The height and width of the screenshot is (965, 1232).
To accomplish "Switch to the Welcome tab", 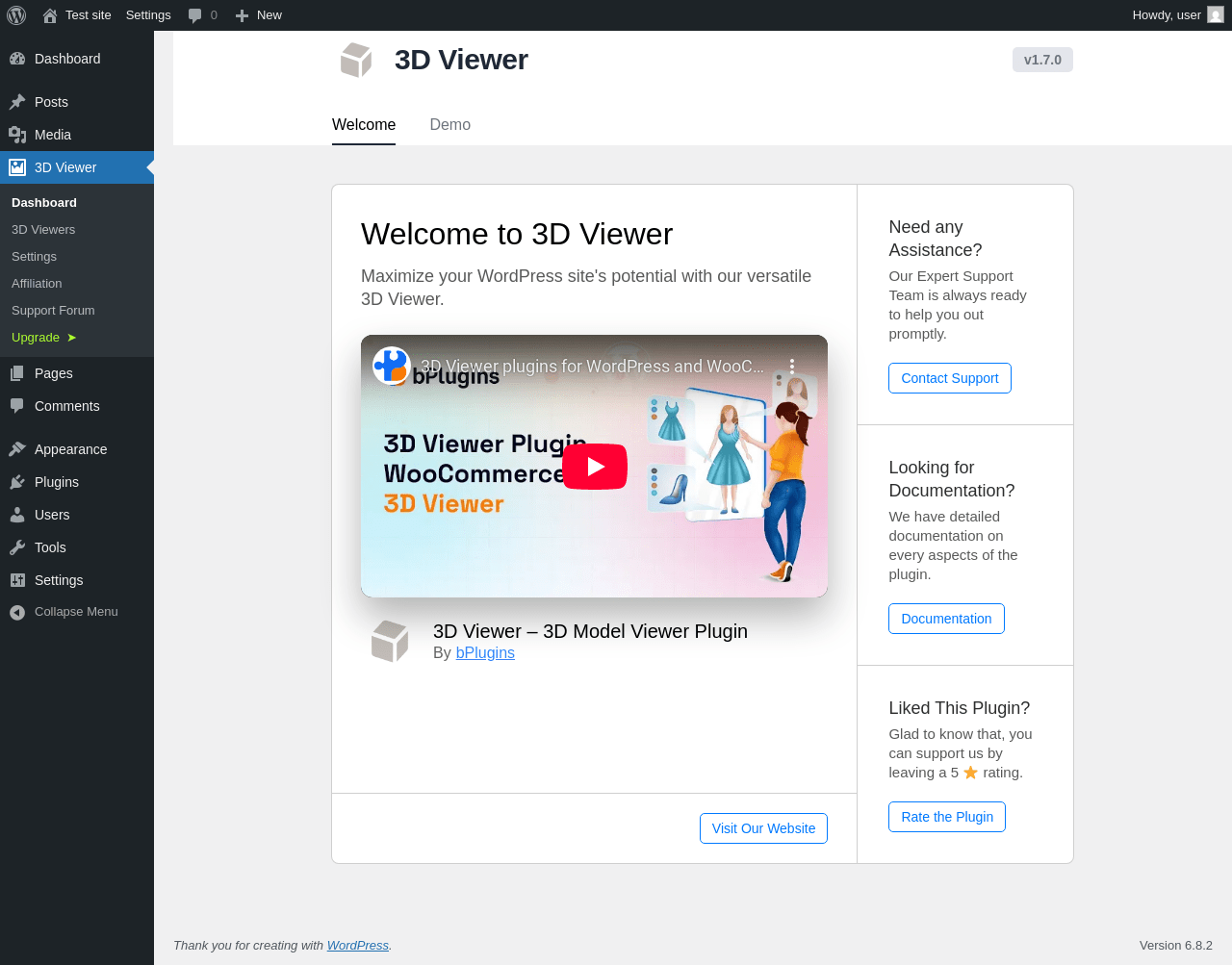I will click(x=364, y=125).
